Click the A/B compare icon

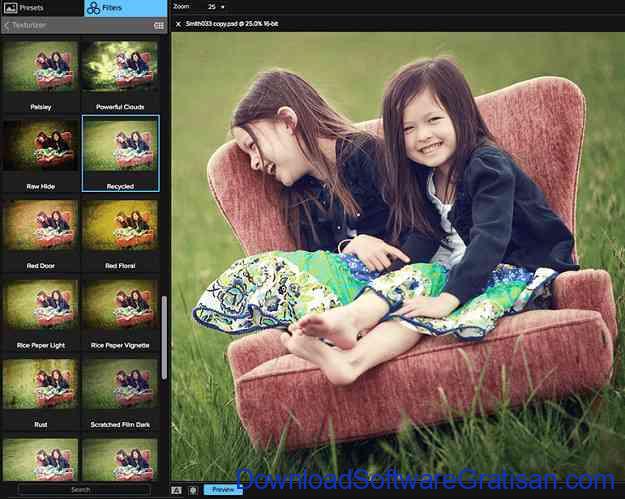pos(177,490)
